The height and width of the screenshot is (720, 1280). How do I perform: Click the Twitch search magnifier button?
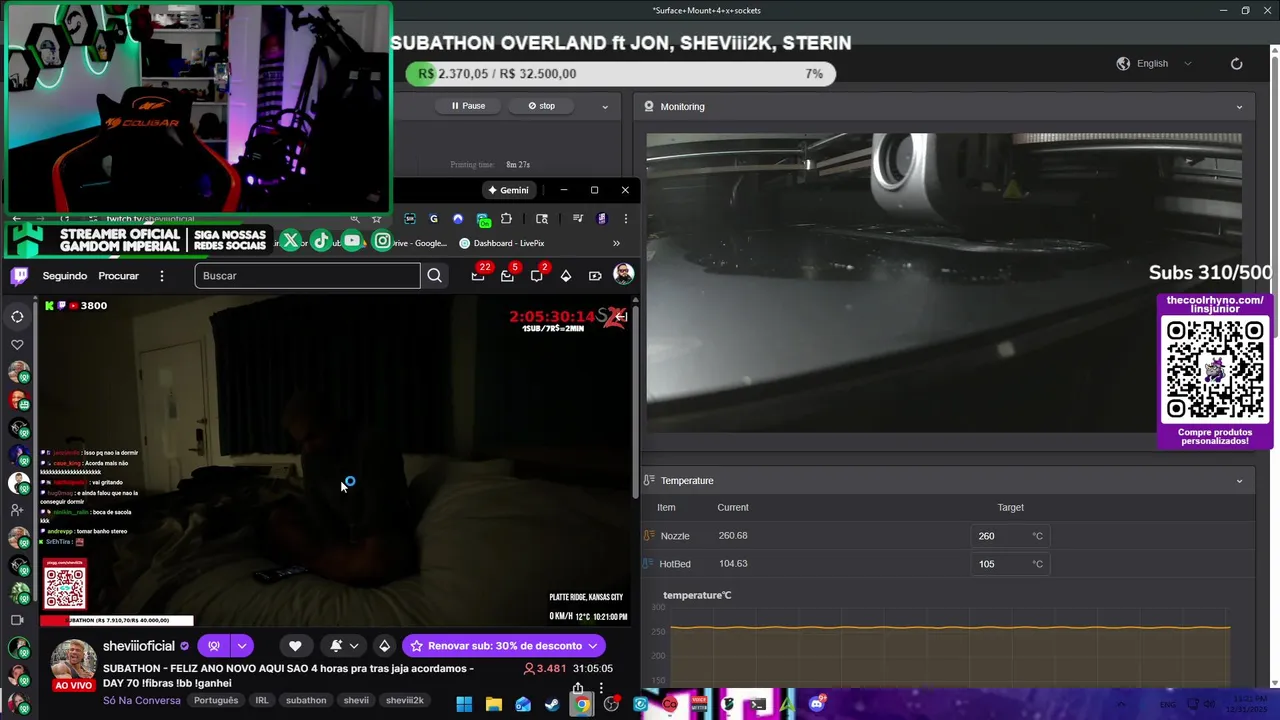click(x=434, y=276)
